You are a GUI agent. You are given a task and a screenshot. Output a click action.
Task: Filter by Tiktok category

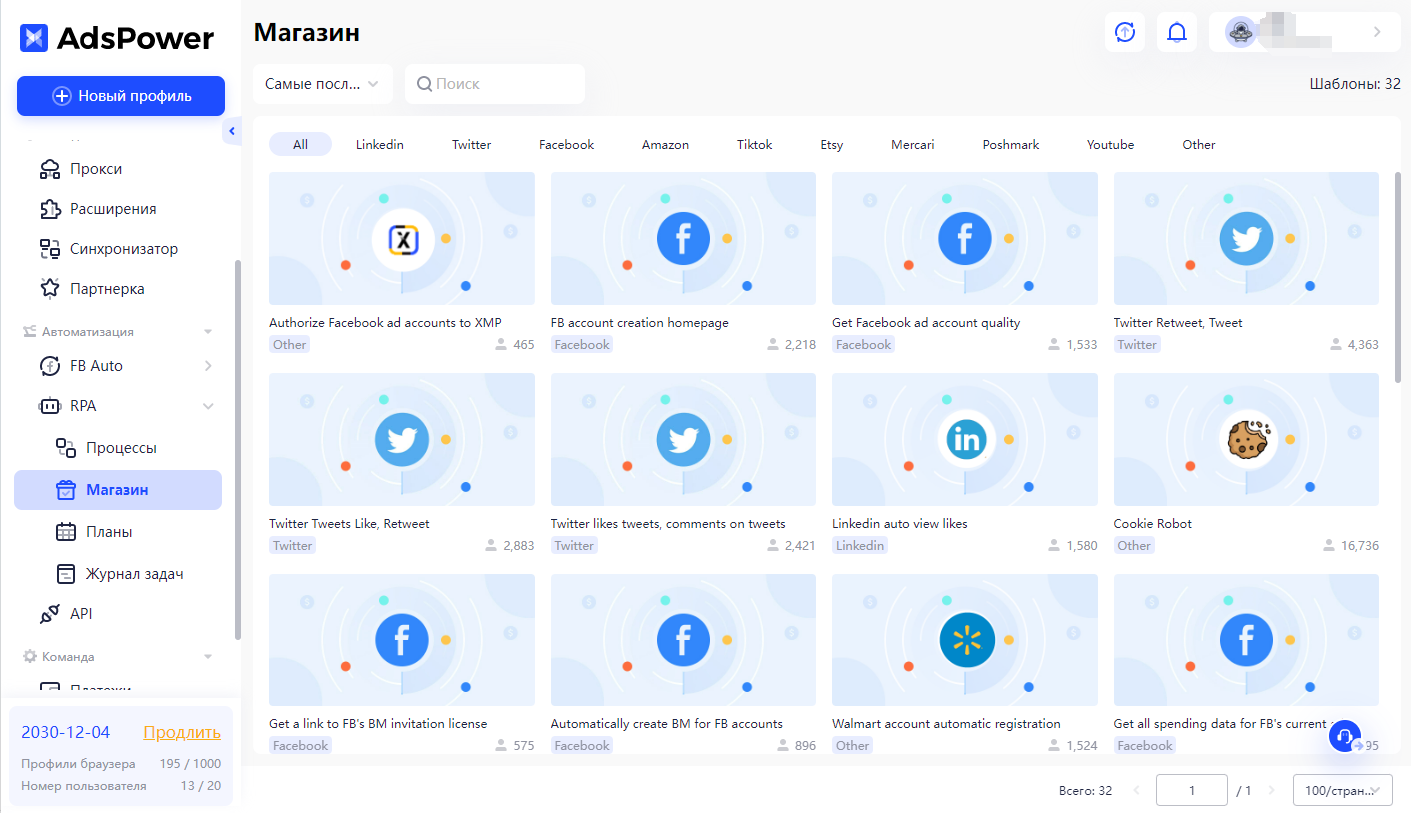755,145
